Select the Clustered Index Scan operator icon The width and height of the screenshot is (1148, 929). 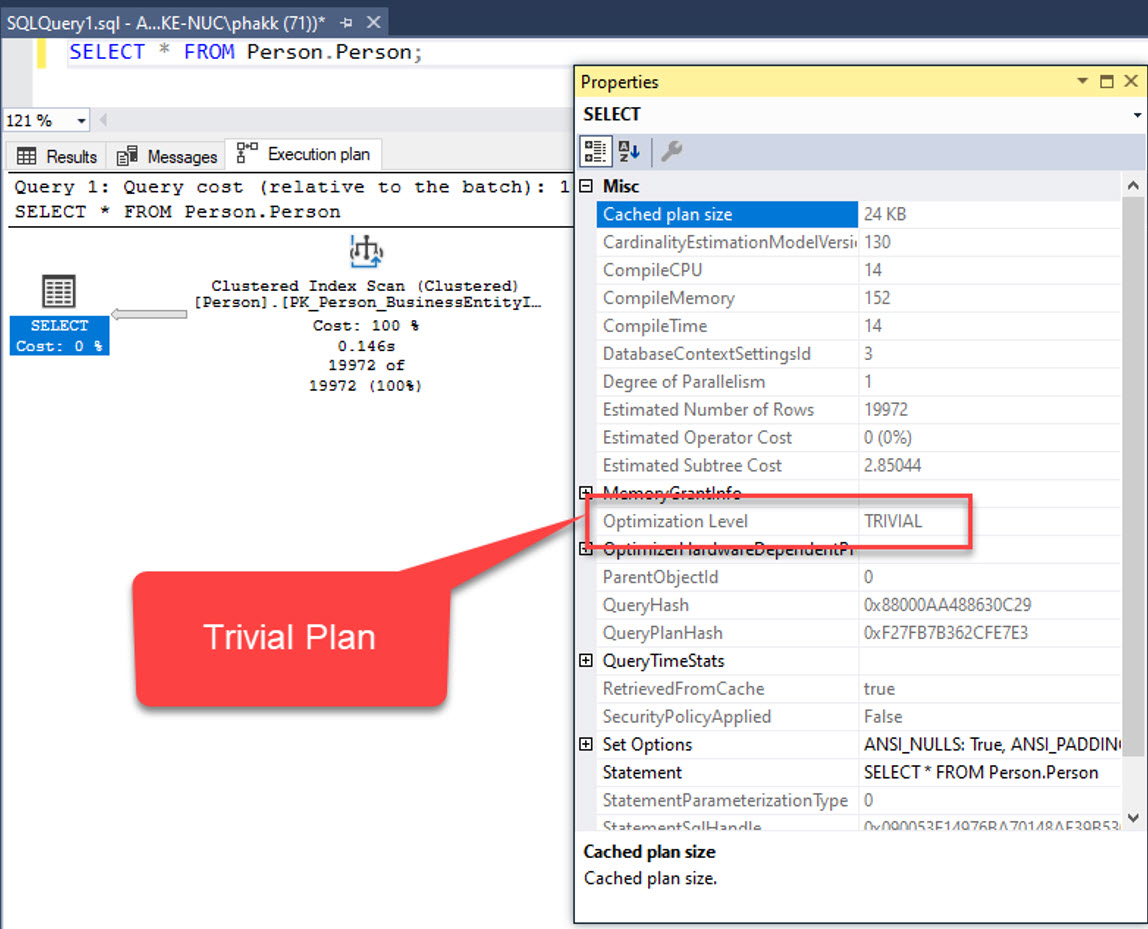click(367, 251)
